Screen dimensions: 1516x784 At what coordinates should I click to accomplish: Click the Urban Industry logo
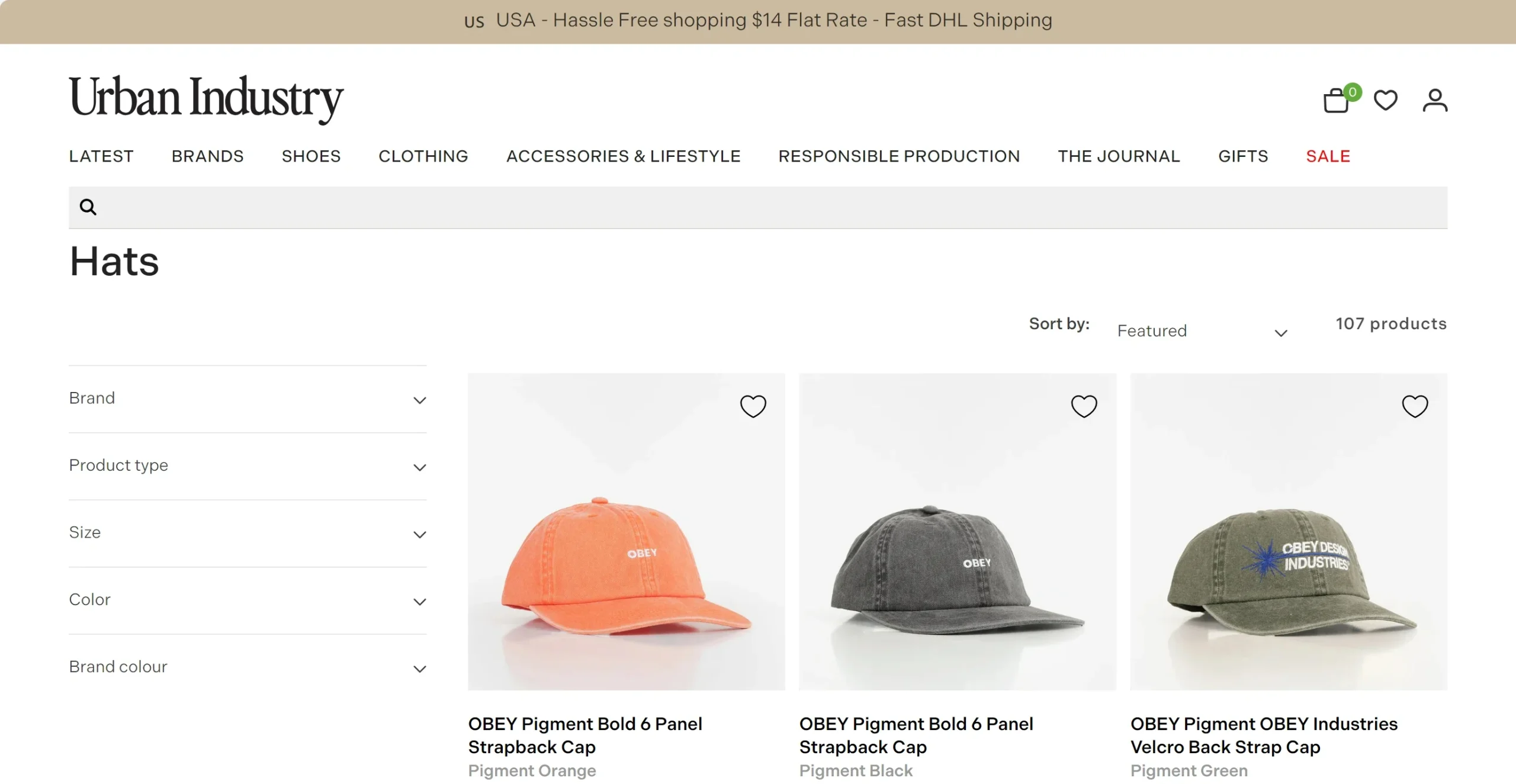coord(206,98)
